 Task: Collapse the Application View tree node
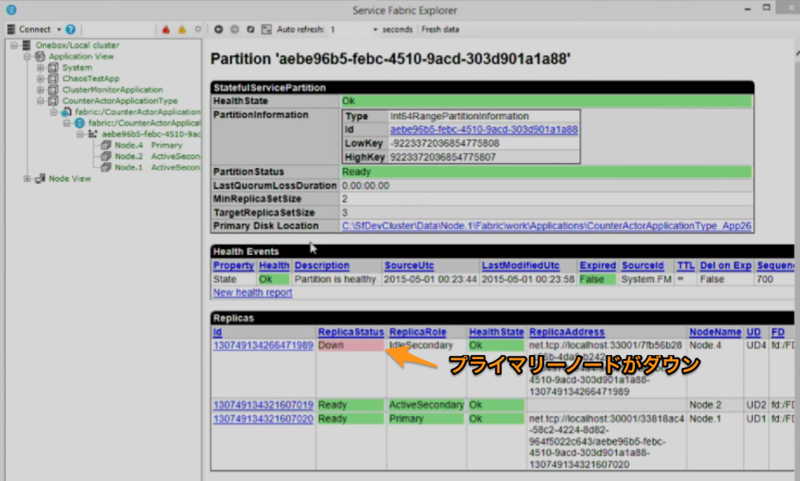tap(28, 56)
